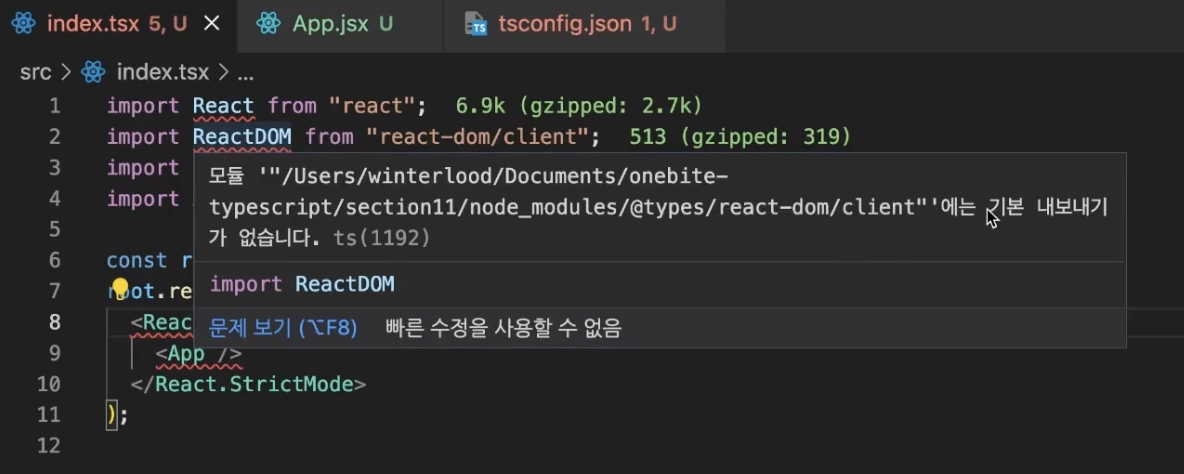Image resolution: width=1184 pixels, height=474 pixels.
Task: Close the index.tsx tab
Action: click(x=212, y=24)
